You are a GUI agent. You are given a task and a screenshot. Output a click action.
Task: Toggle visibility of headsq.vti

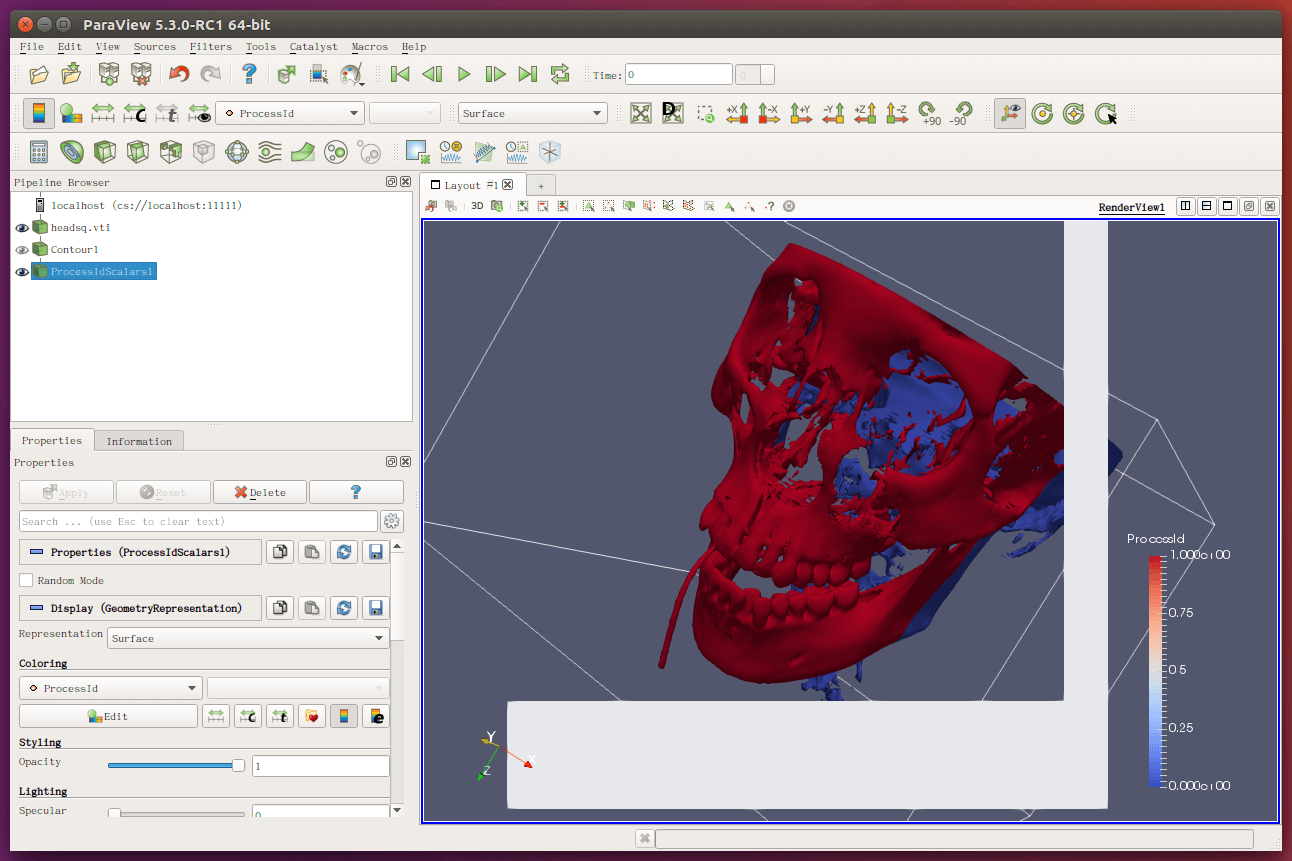(x=22, y=228)
